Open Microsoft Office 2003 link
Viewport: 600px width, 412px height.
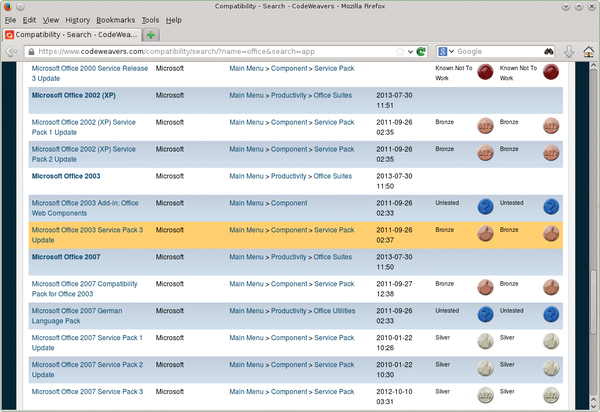pyautogui.click(x=66, y=176)
